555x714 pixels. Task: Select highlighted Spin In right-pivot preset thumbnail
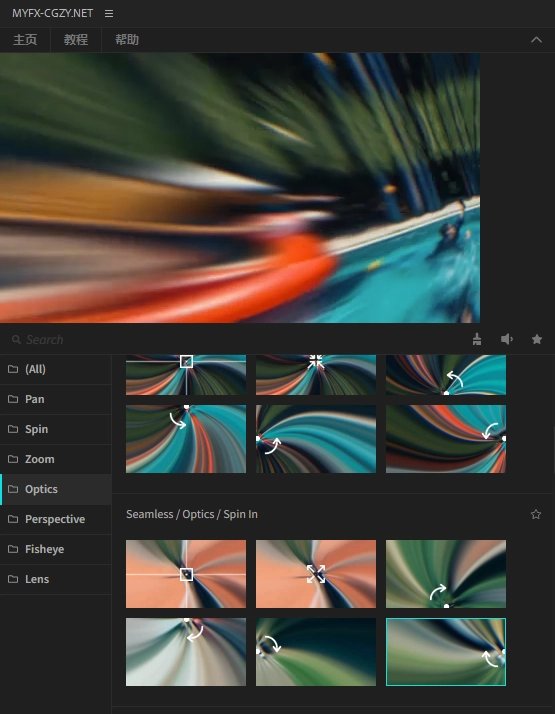446,652
